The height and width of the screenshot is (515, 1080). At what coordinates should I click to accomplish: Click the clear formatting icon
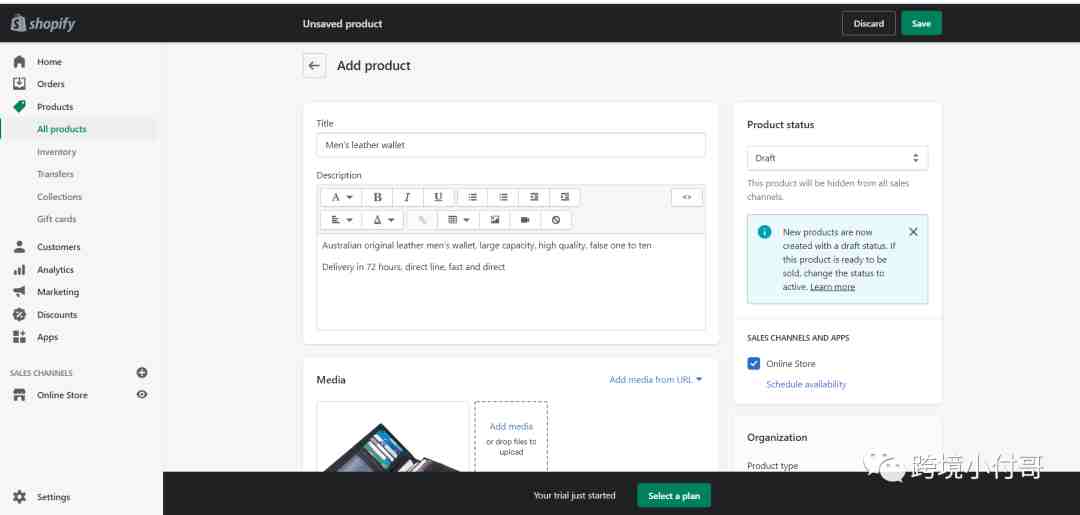(556, 220)
